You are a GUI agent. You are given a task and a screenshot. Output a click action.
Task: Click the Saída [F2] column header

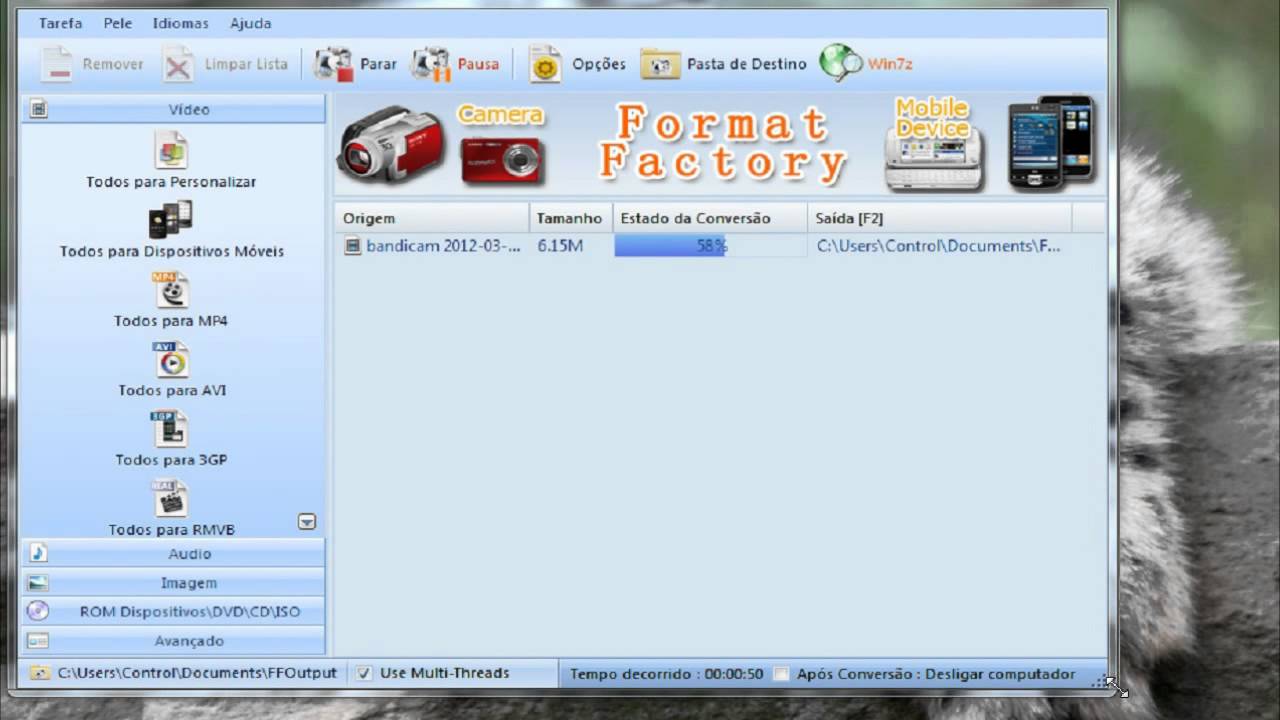[940, 218]
